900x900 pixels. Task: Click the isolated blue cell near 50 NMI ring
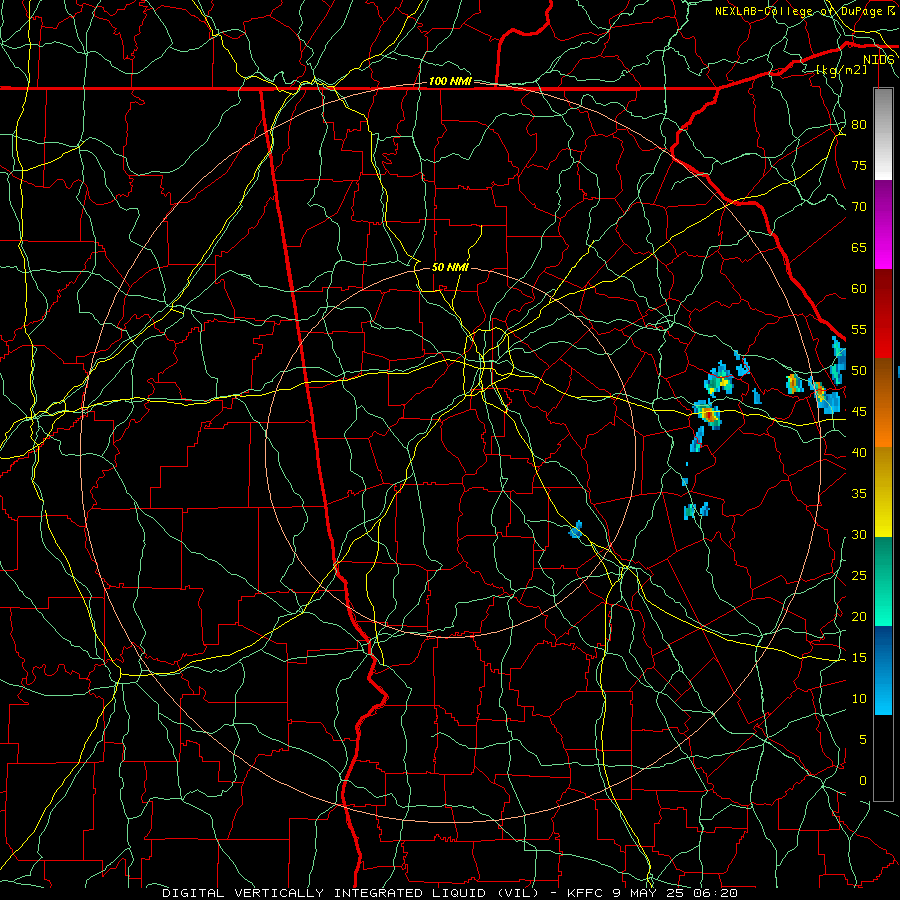[576, 530]
